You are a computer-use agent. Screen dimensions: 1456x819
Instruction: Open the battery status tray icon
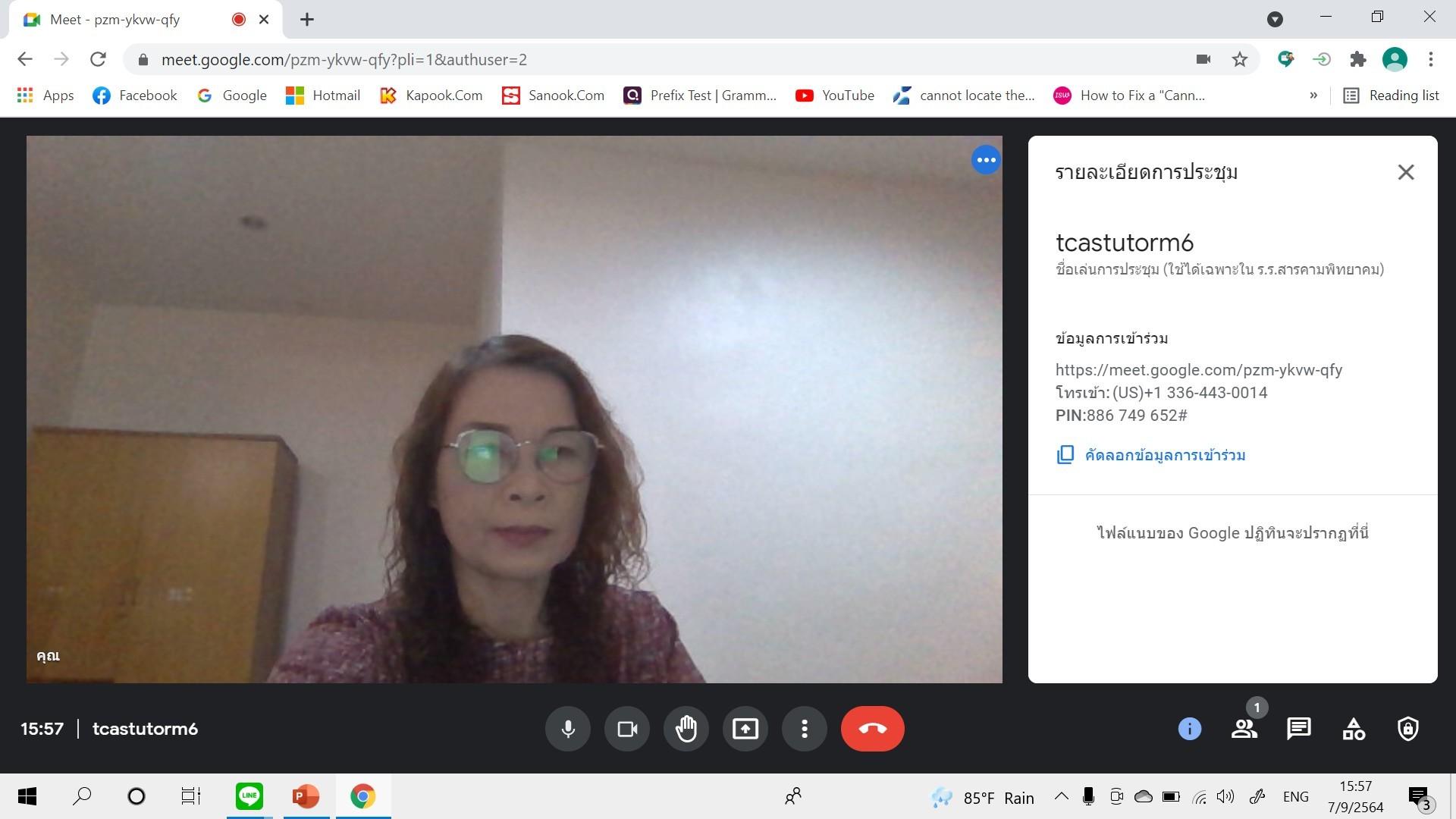[1171, 796]
